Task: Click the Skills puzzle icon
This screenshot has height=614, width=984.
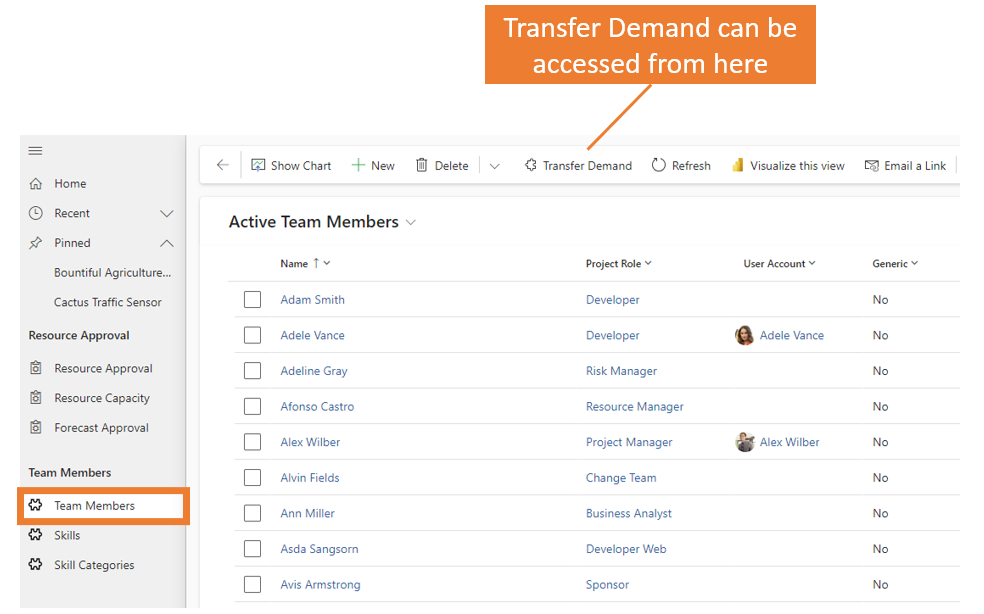Action: [x=35, y=535]
